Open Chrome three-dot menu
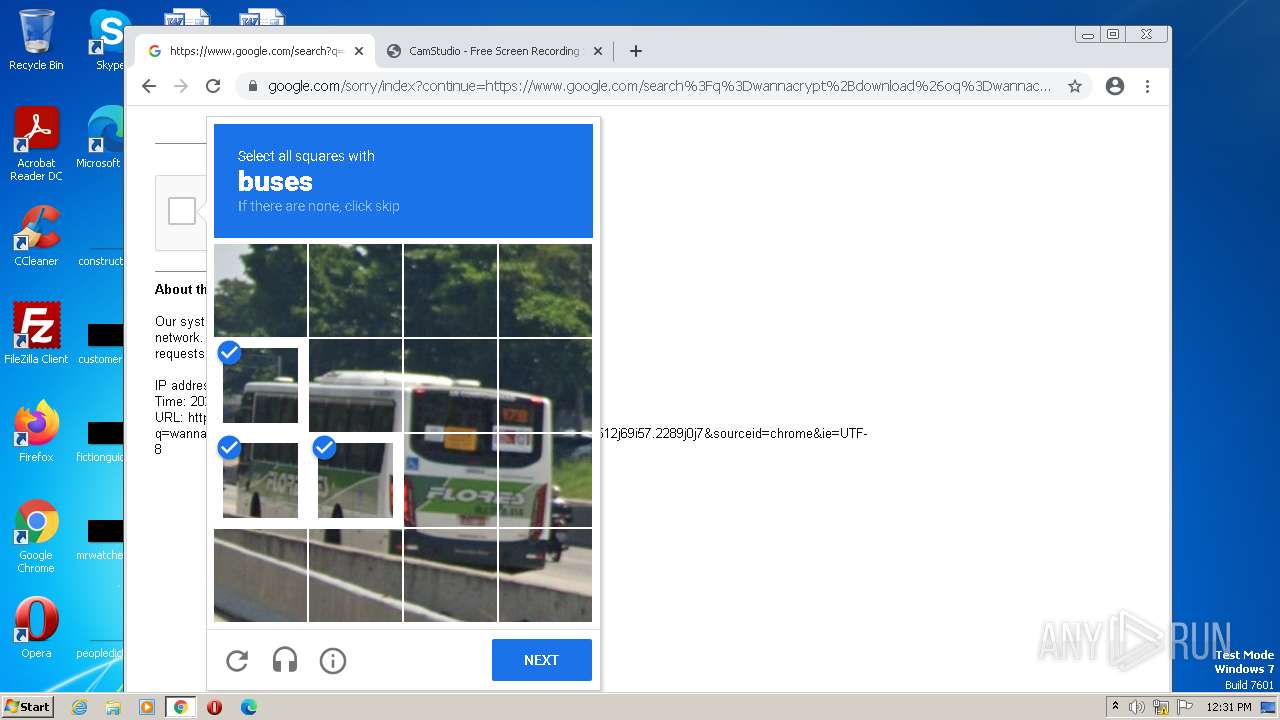The image size is (1280, 720). click(1147, 86)
